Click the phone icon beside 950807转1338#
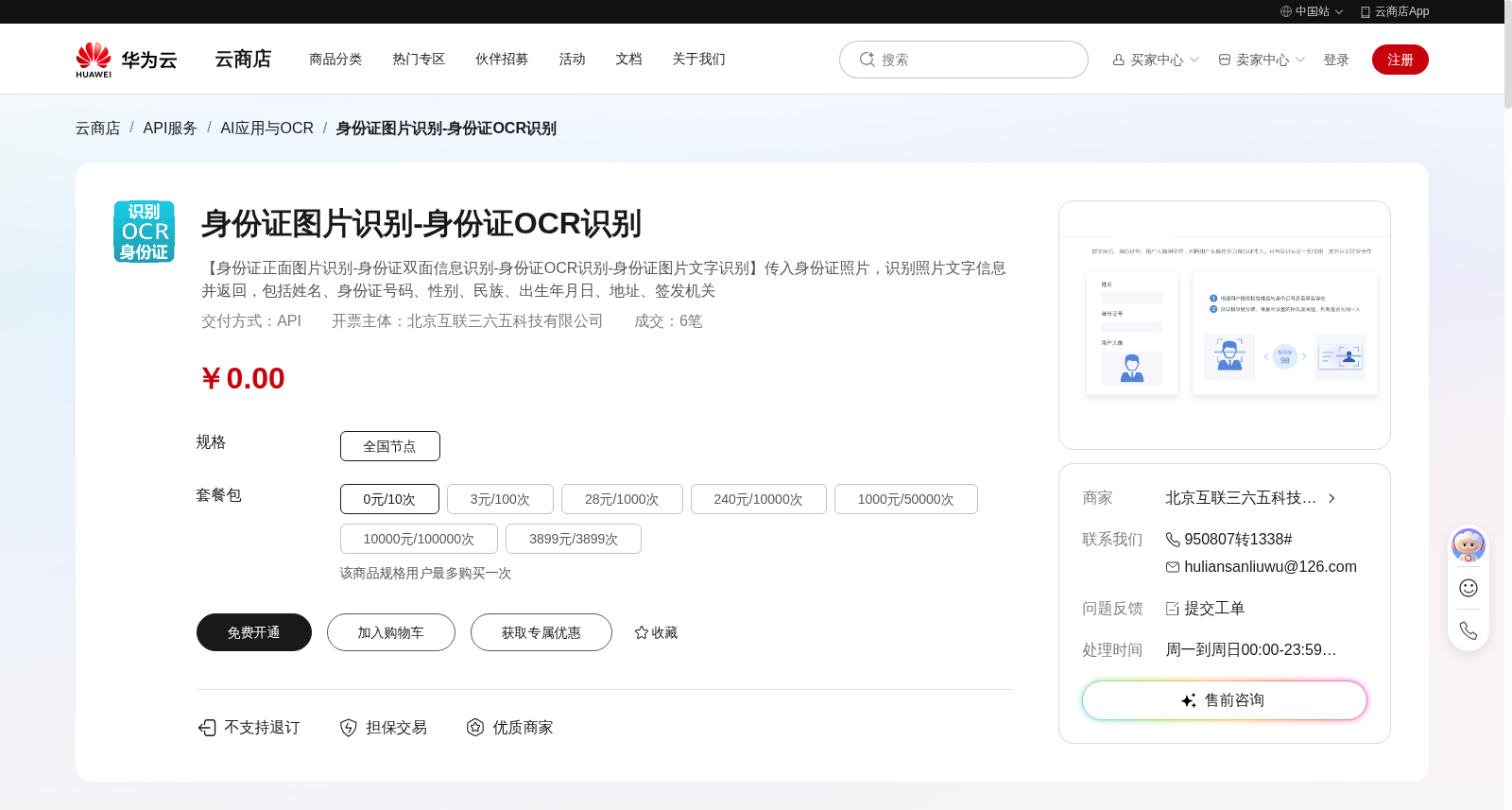The height and width of the screenshot is (810, 1512). coord(1173,540)
